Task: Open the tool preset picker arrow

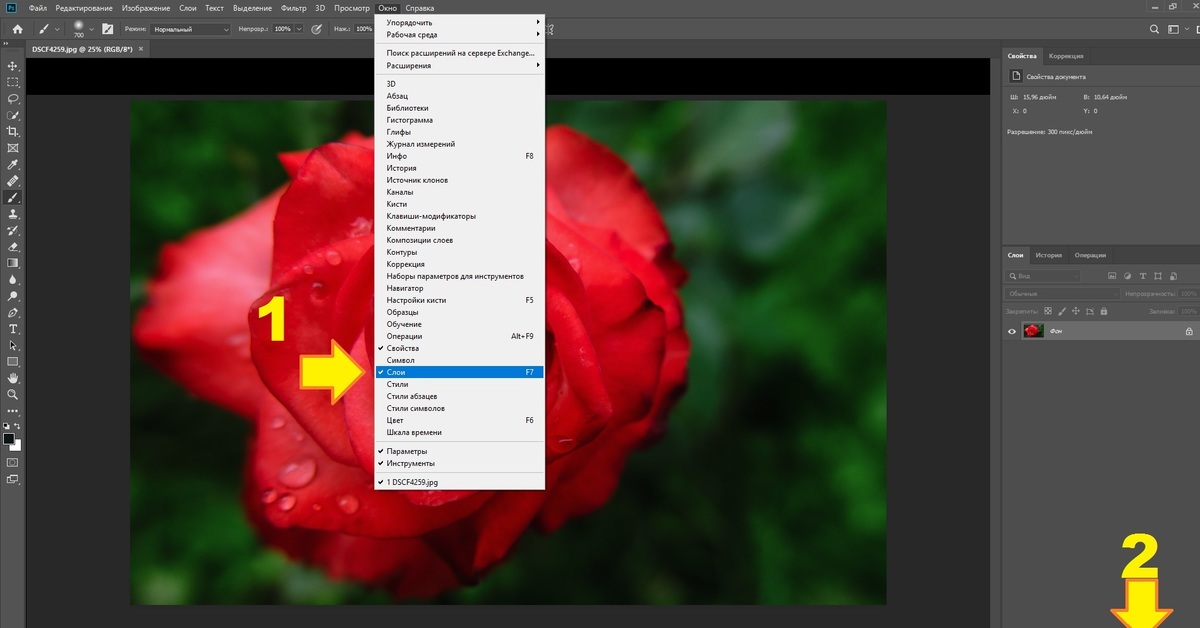Action: [59, 29]
